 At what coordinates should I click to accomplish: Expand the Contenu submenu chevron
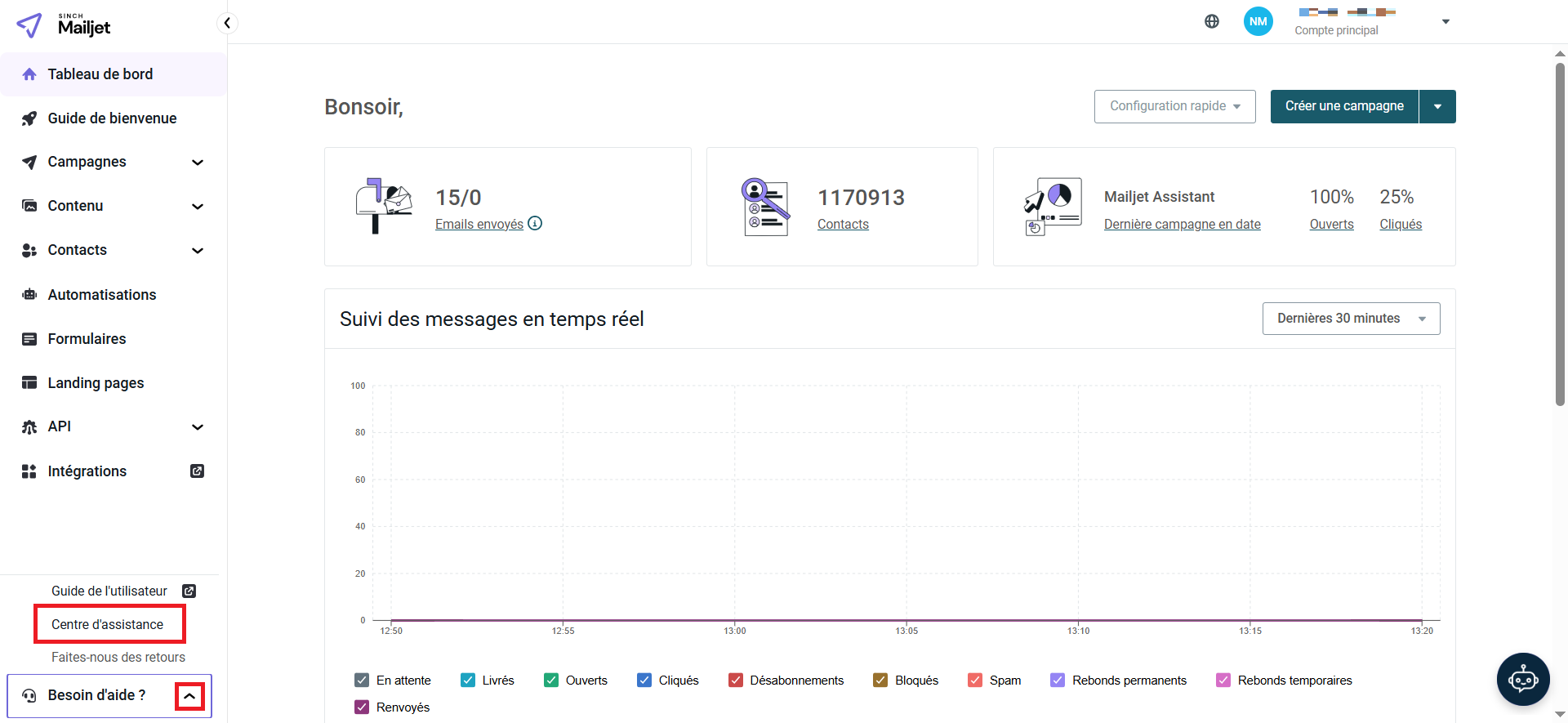point(197,207)
